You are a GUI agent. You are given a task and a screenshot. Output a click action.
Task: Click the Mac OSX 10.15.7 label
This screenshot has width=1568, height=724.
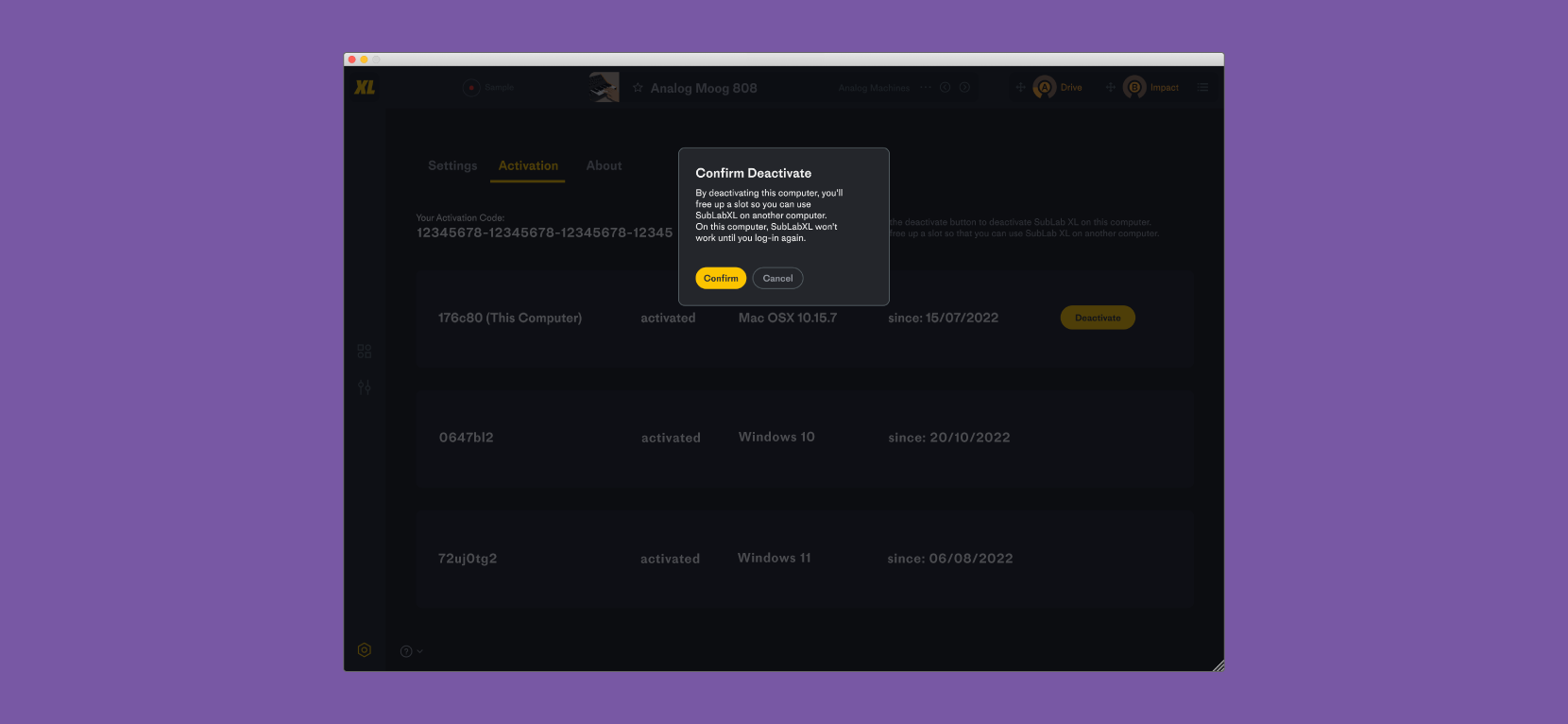pos(788,318)
